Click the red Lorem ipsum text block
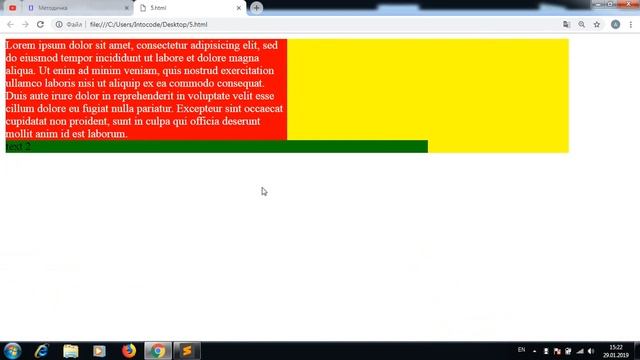Screen dimensions: 640x360 coord(146,89)
